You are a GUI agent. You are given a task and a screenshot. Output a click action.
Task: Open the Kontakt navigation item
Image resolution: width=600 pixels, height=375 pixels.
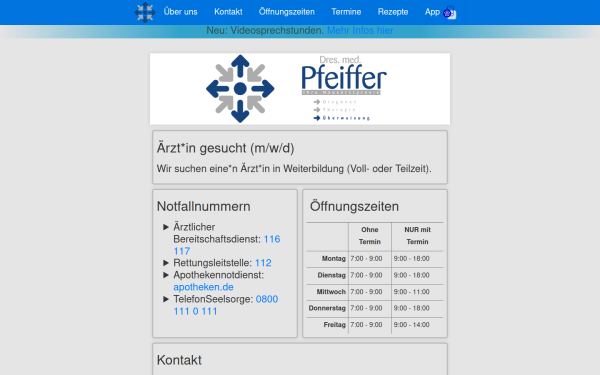(228, 12)
